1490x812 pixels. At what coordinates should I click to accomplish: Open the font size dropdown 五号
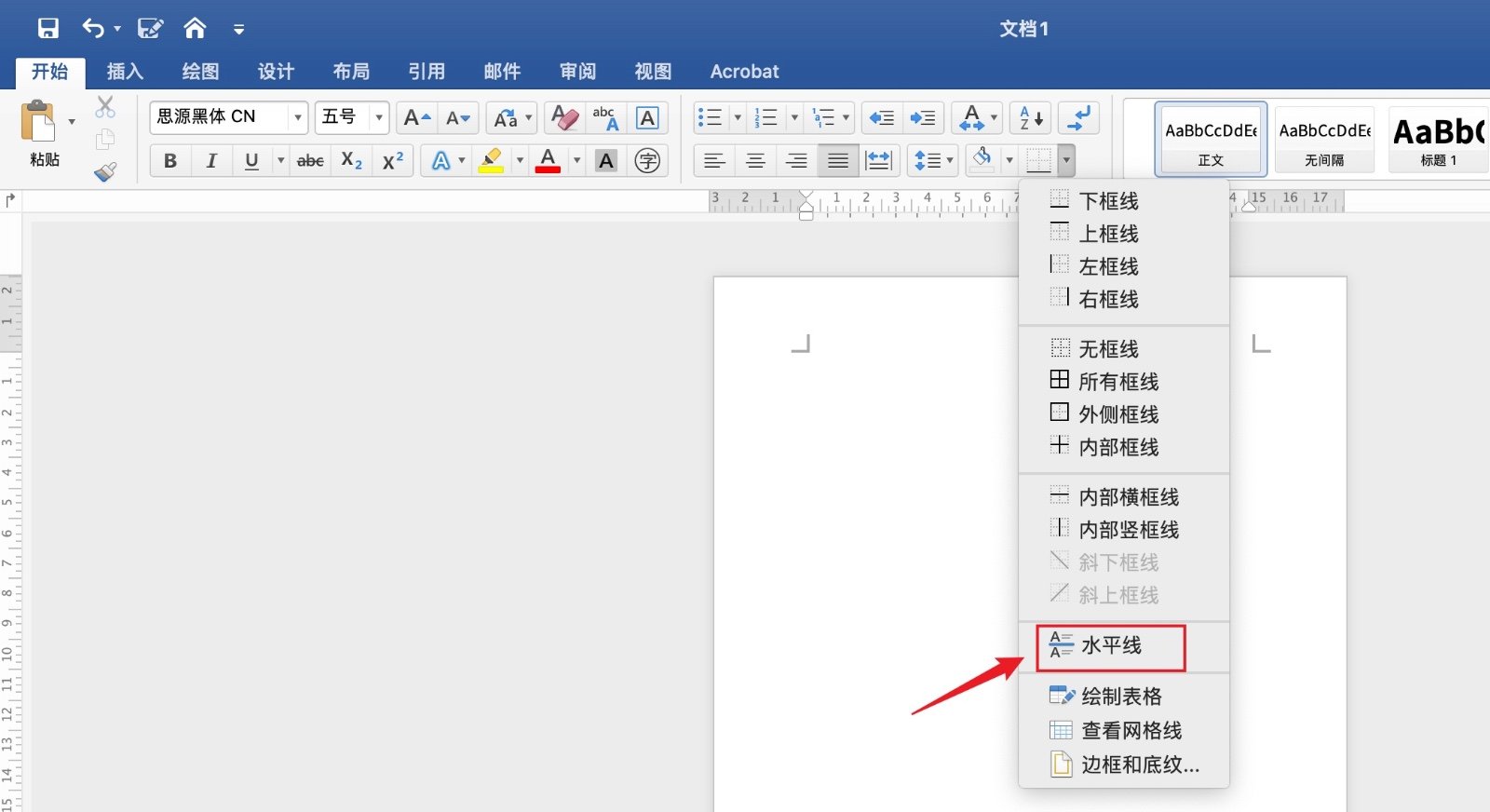378,117
